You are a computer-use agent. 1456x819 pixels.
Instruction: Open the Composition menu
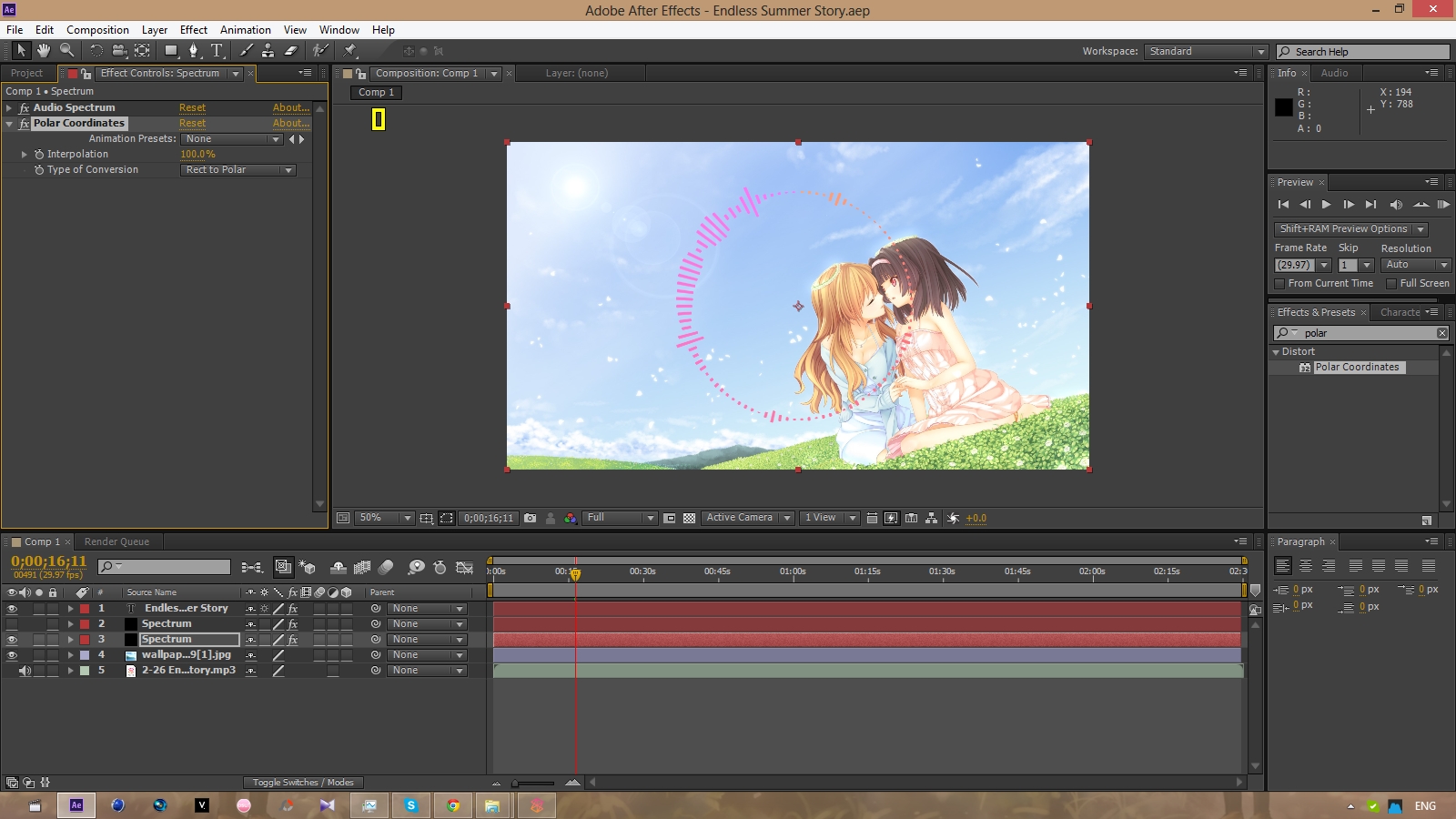point(97,30)
